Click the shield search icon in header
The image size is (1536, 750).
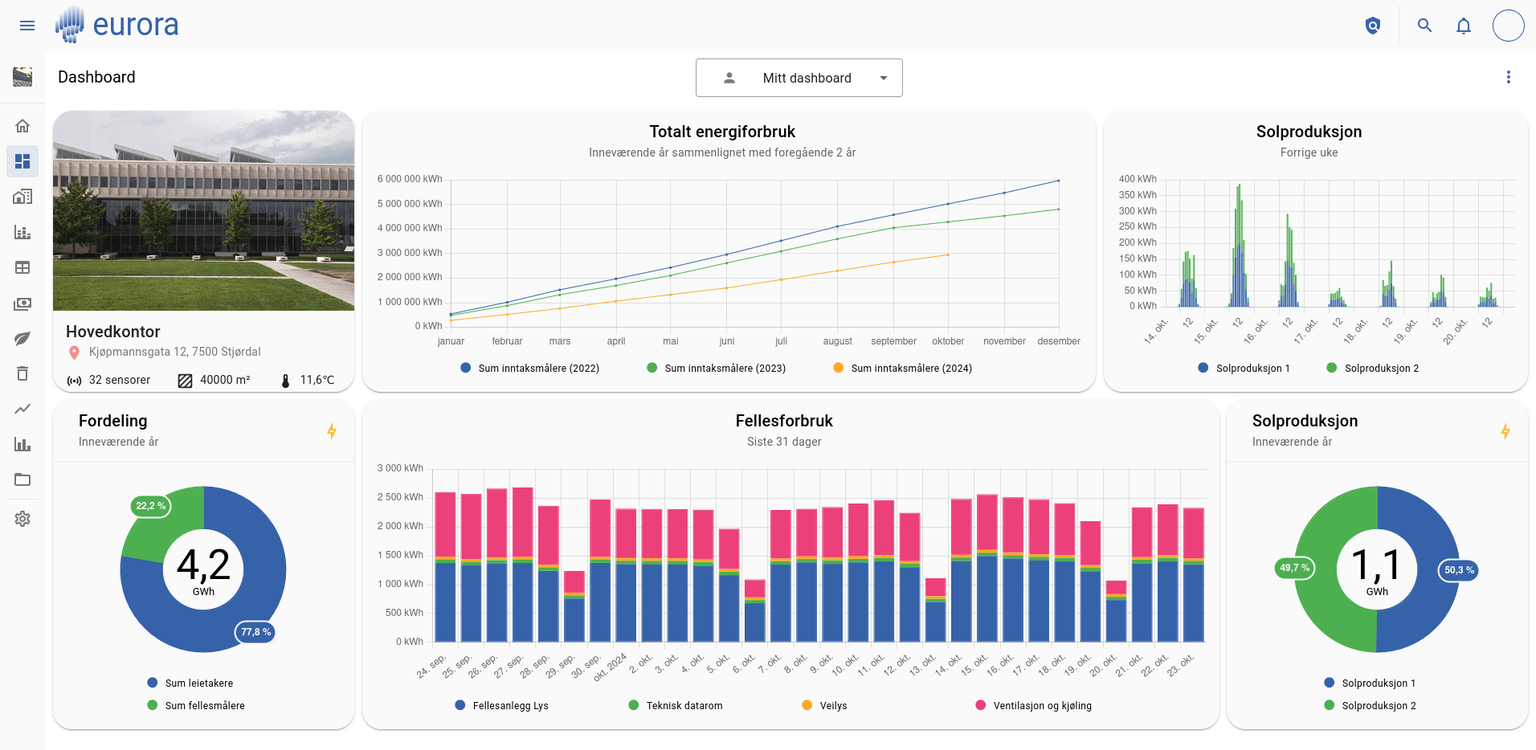(1373, 26)
